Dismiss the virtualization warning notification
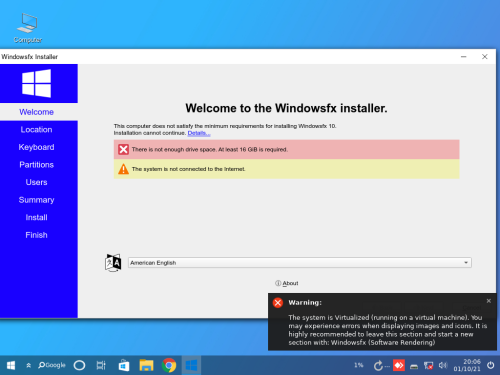500x375 pixels. (x=489, y=301)
